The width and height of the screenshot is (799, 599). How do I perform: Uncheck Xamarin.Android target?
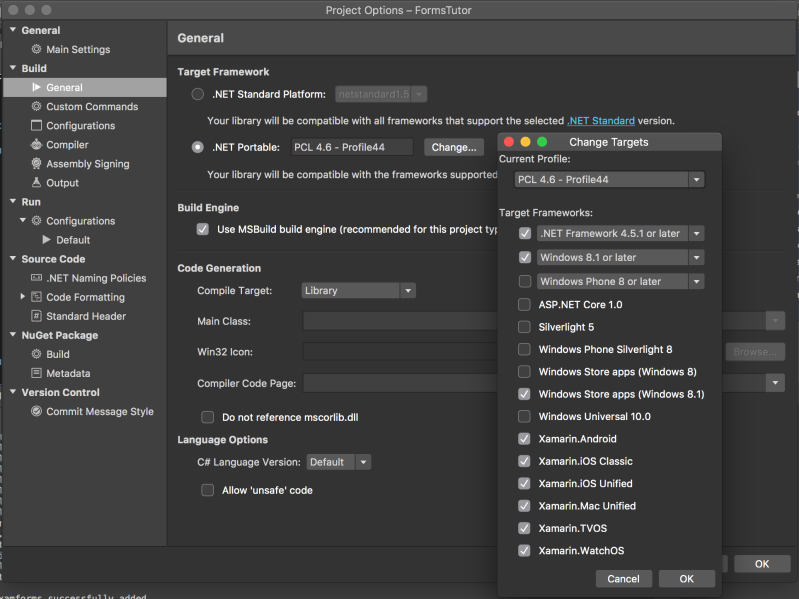[x=524, y=439]
